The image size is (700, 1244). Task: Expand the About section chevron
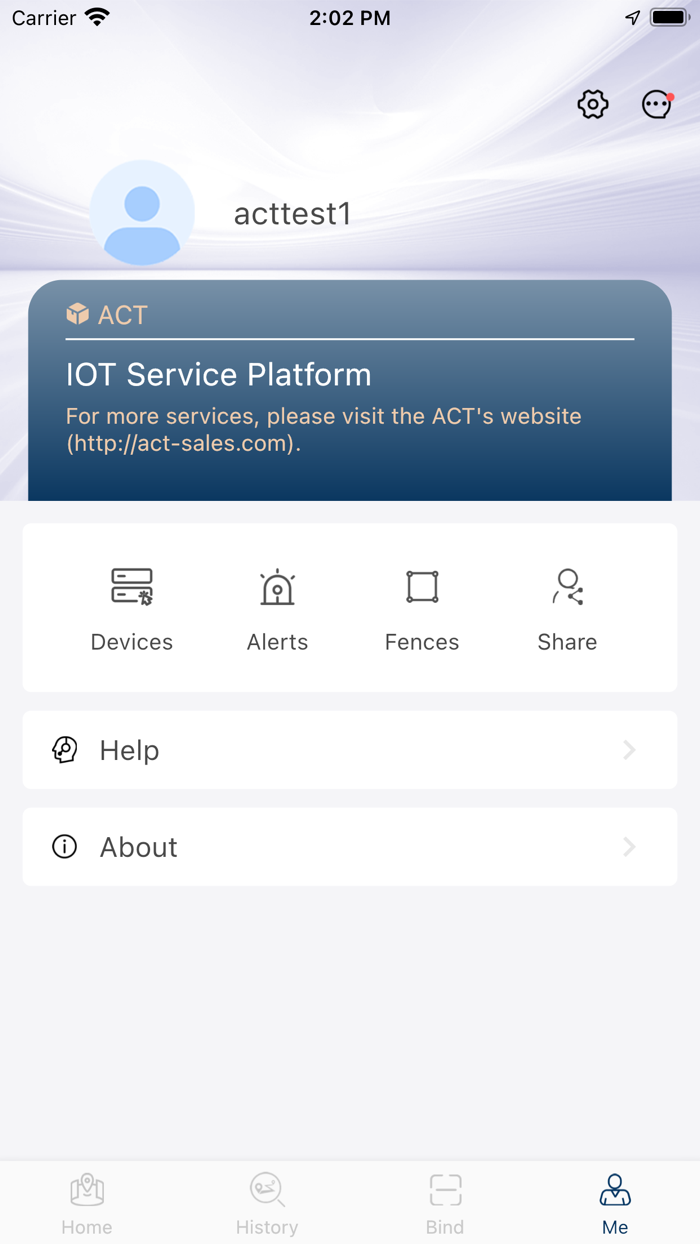629,847
